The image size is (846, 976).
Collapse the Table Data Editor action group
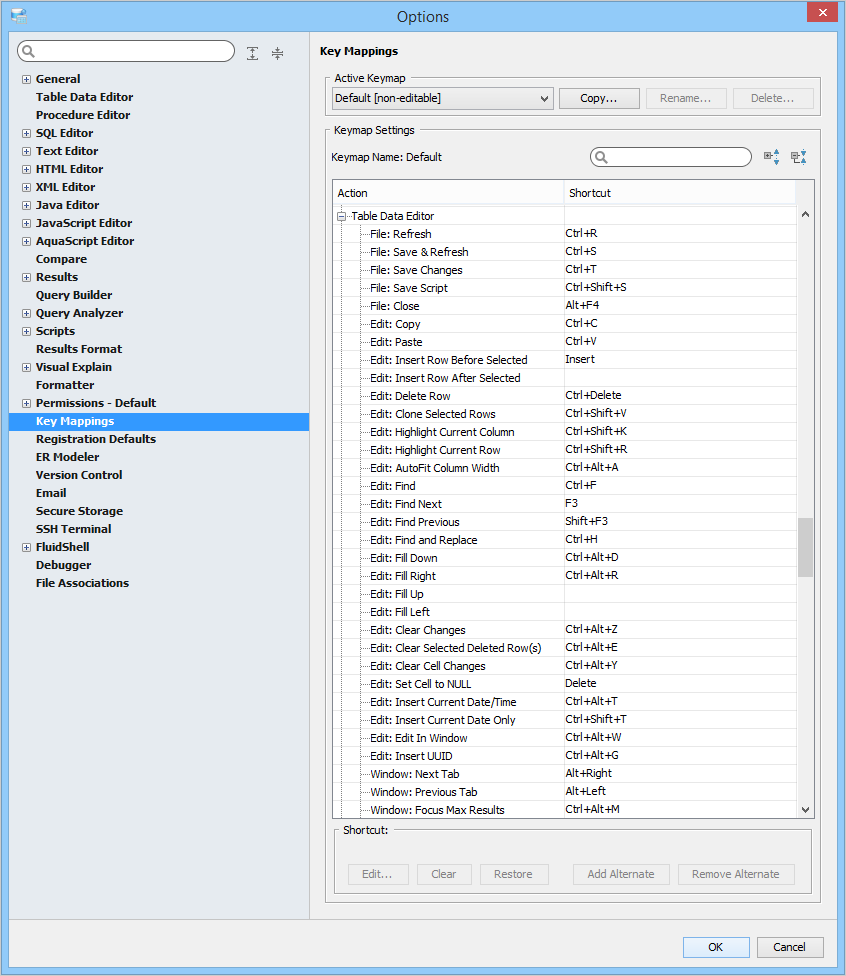[x=341, y=217]
